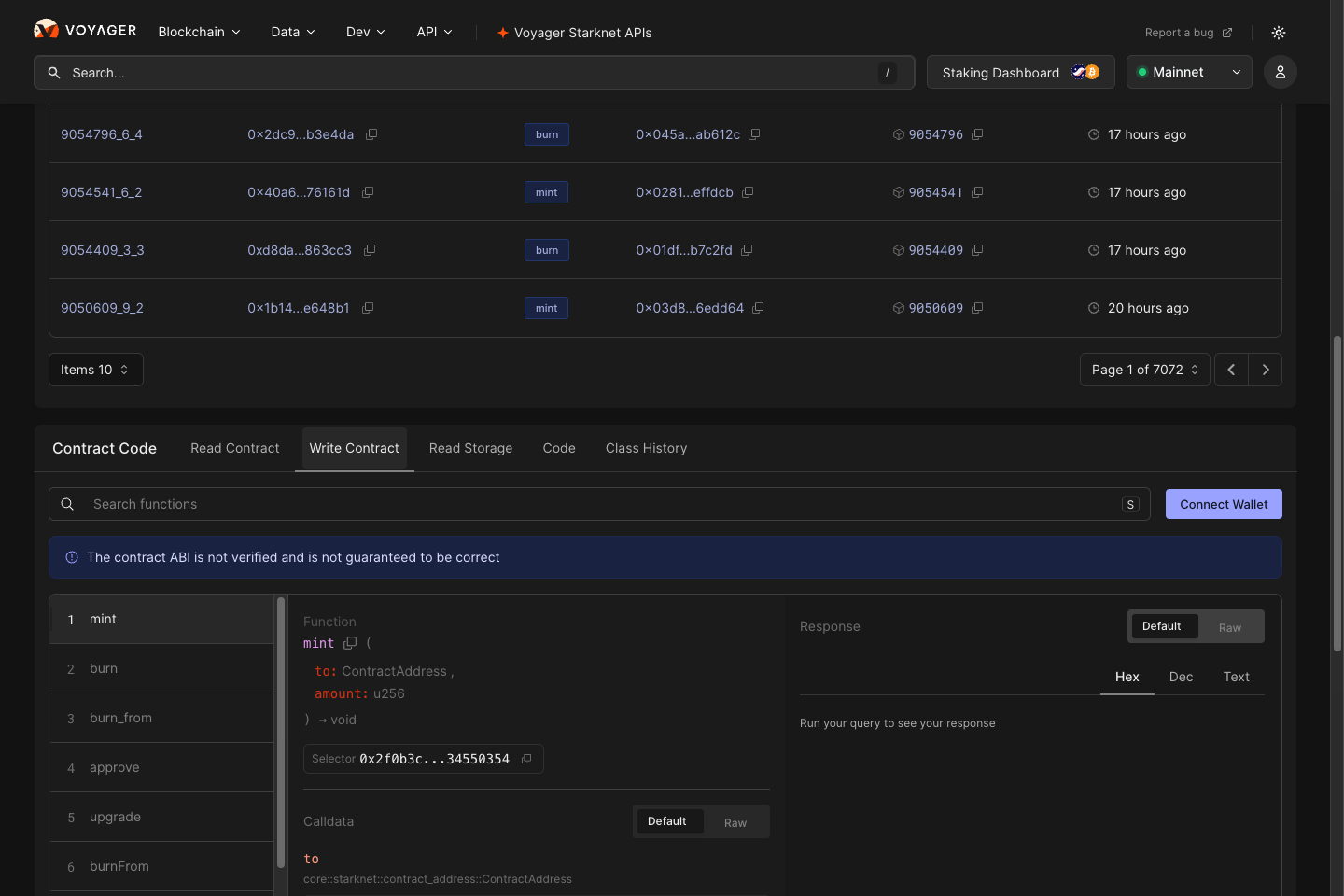Open the Data menu

pyautogui.click(x=293, y=32)
